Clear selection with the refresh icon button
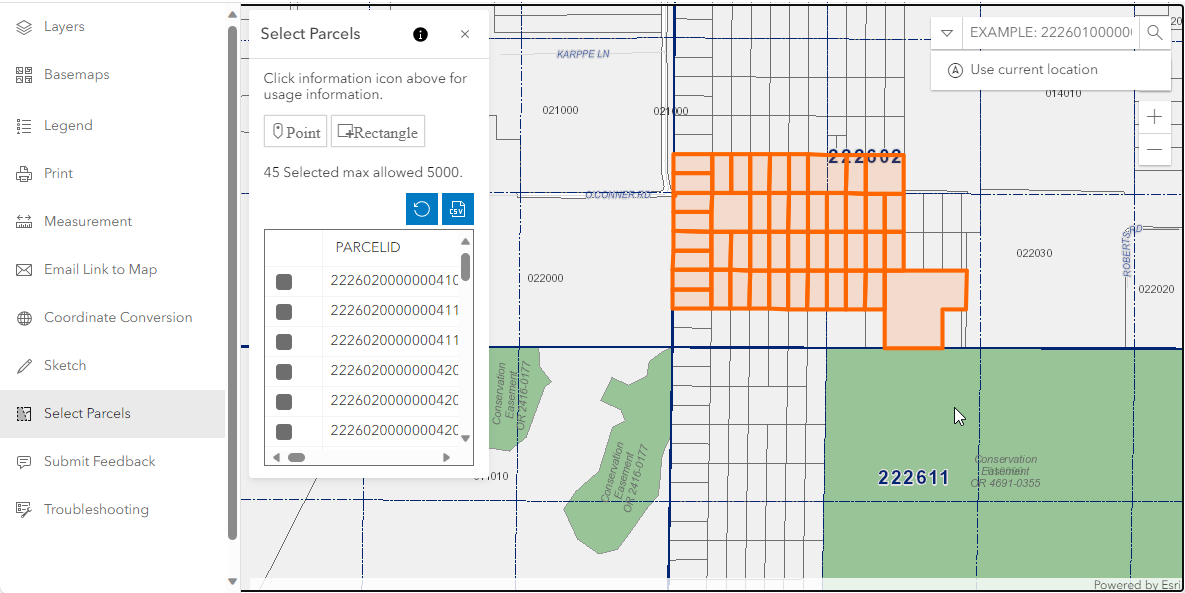Image resolution: width=1185 pixels, height=593 pixels. tap(422, 209)
